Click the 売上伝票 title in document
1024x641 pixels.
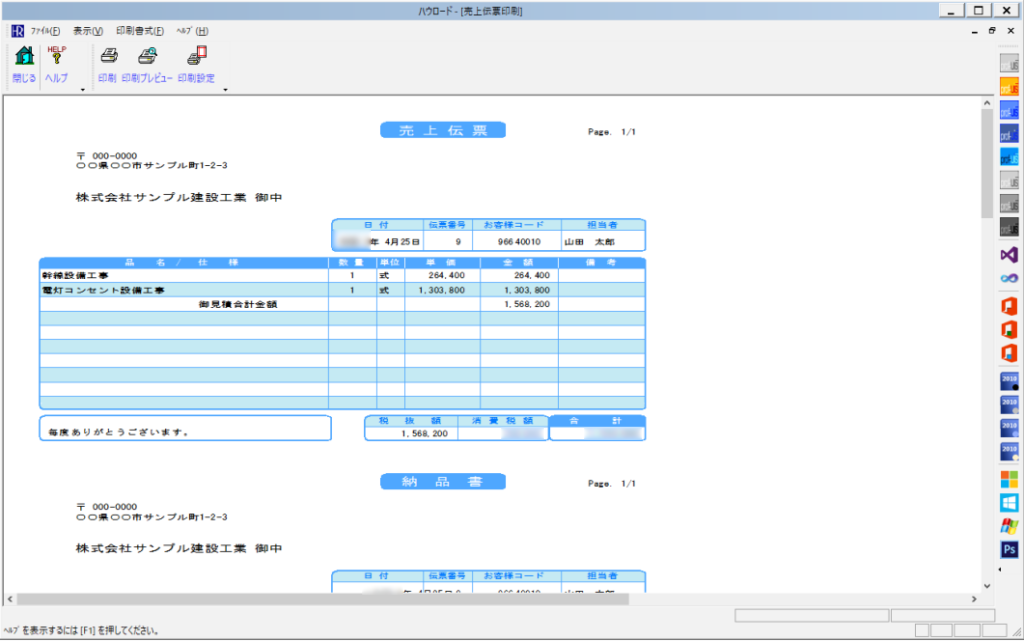(443, 130)
